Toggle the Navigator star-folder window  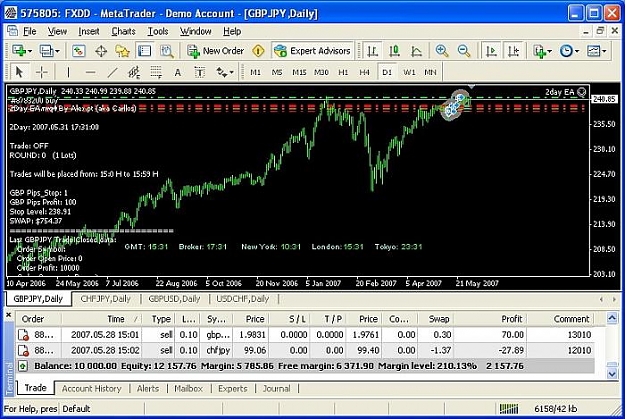(x=122, y=51)
